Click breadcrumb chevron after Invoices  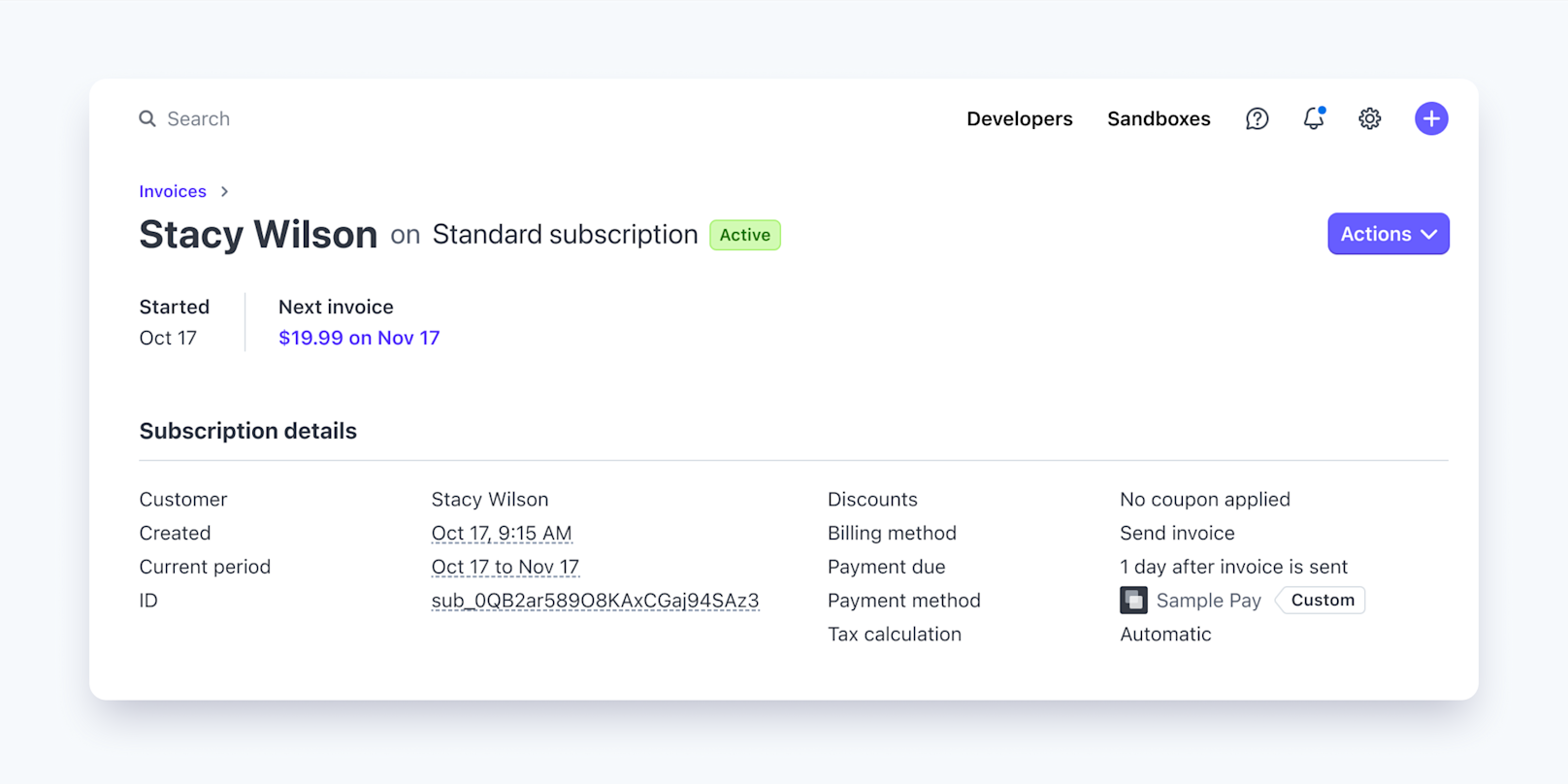coord(224,191)
